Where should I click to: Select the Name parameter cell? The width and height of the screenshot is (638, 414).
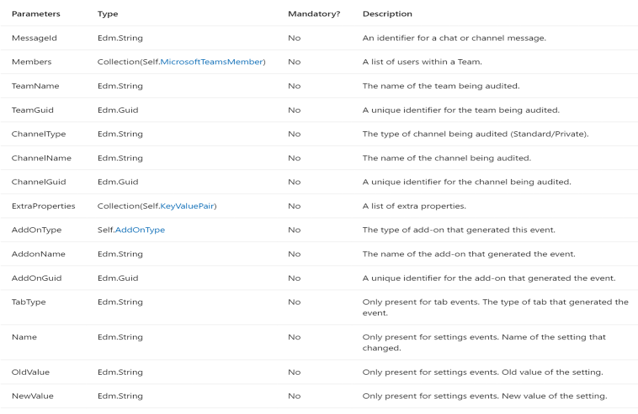(24, 337)
